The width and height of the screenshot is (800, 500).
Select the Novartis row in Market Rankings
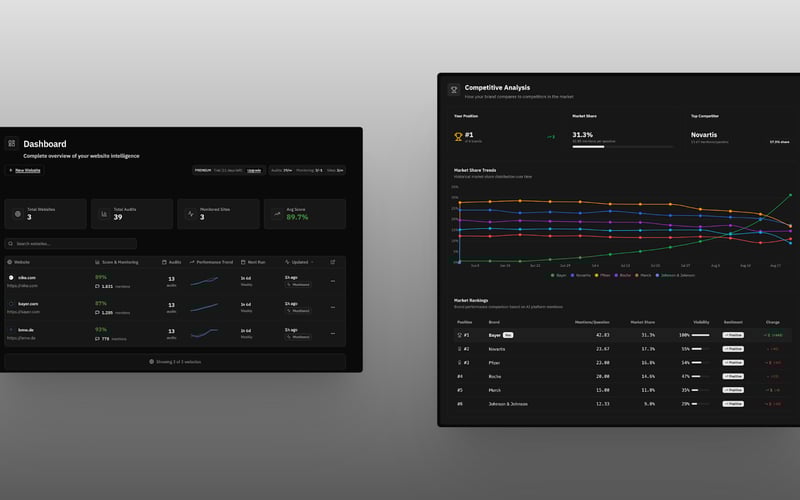pos(622,349)
